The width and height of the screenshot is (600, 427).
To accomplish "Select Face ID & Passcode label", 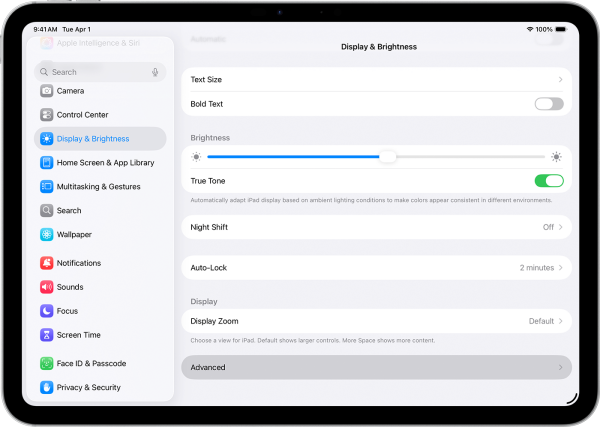I will 91,363.
